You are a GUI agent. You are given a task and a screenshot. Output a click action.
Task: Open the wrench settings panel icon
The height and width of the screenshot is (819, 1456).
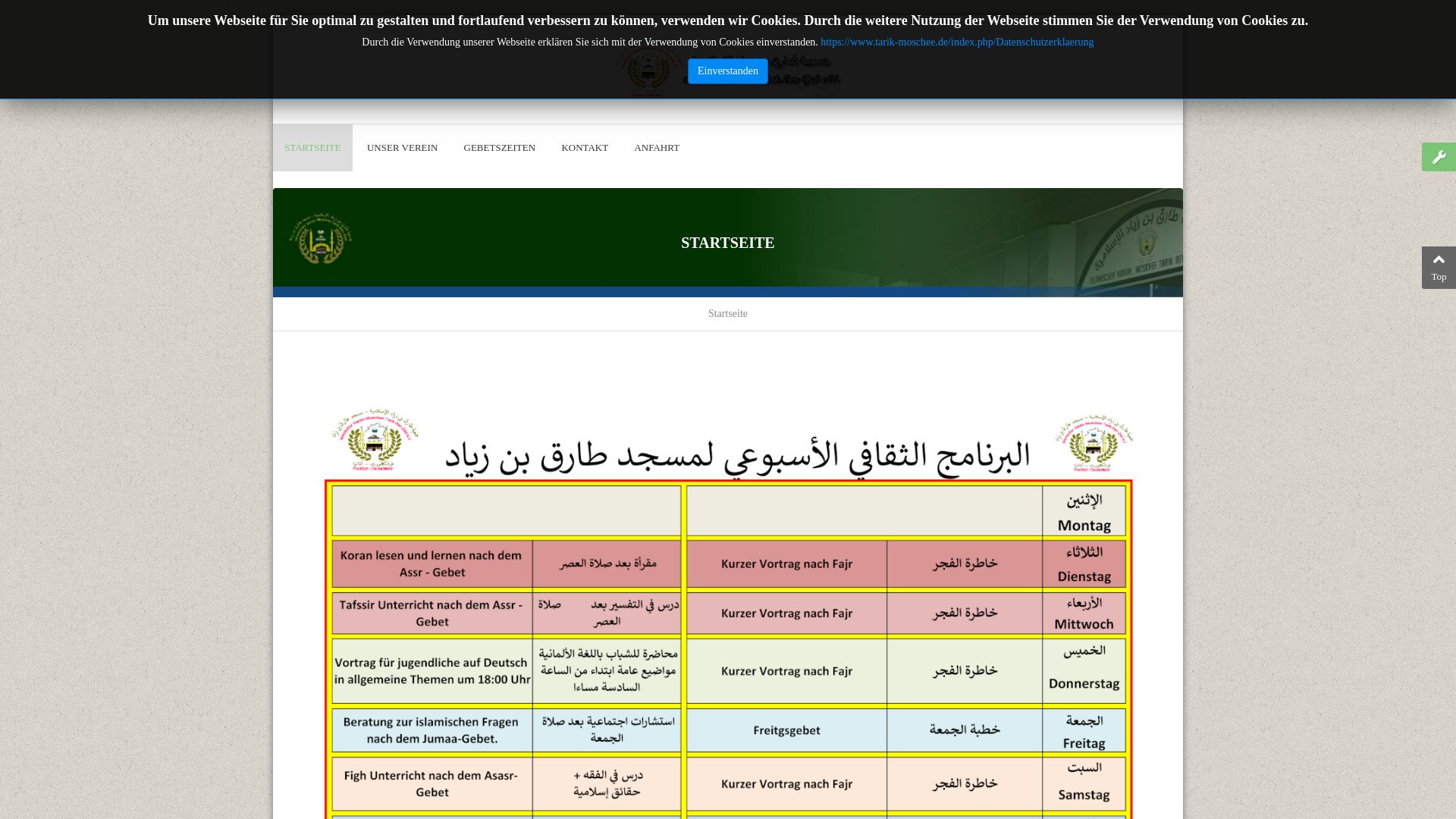click(1439, 157)
